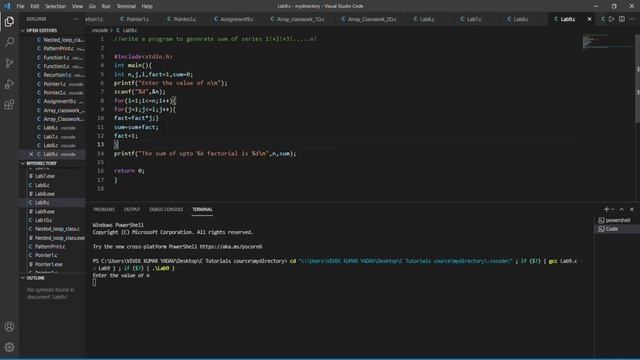Open the Extensions view
The height and width of the screenshot is (360, 640).
9,105
